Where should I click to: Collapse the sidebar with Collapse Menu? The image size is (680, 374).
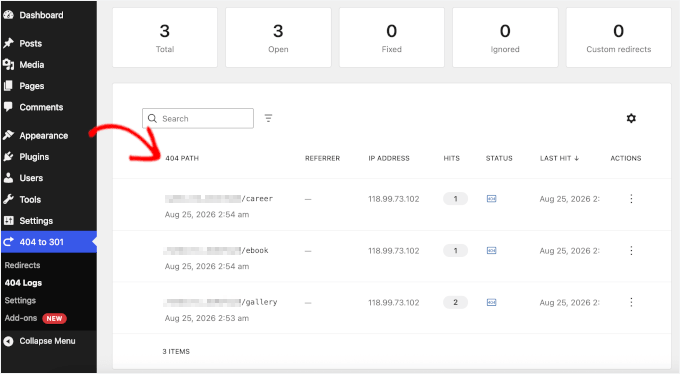[47, 341]
